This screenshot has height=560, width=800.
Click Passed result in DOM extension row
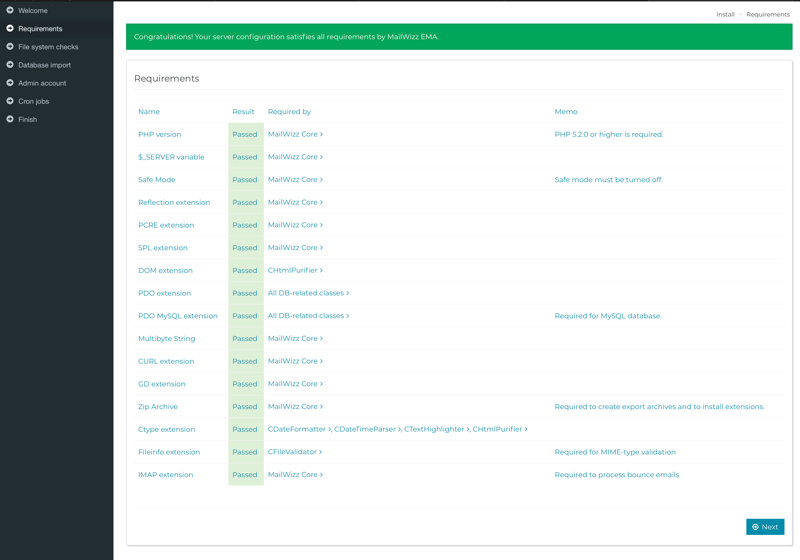[x=245, y=270]
